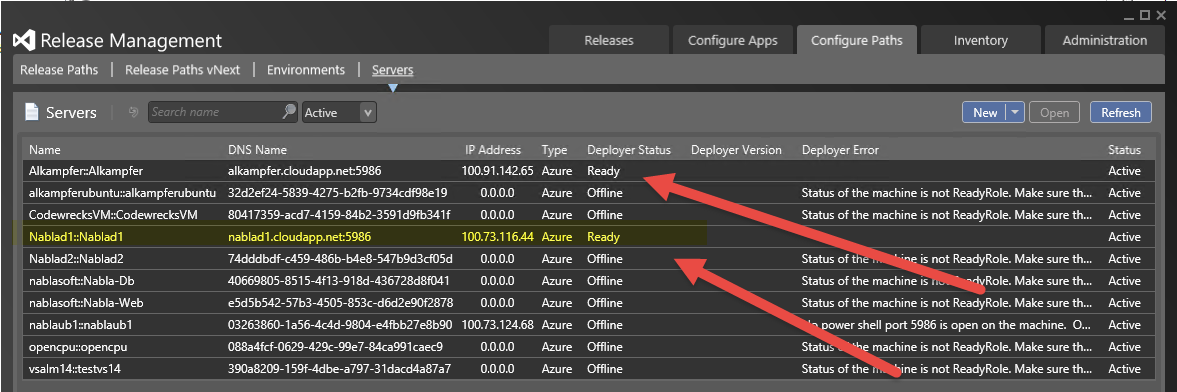Sort by the Status column header
This screenshot has height=392, width=1177.
pos(1124,150)
